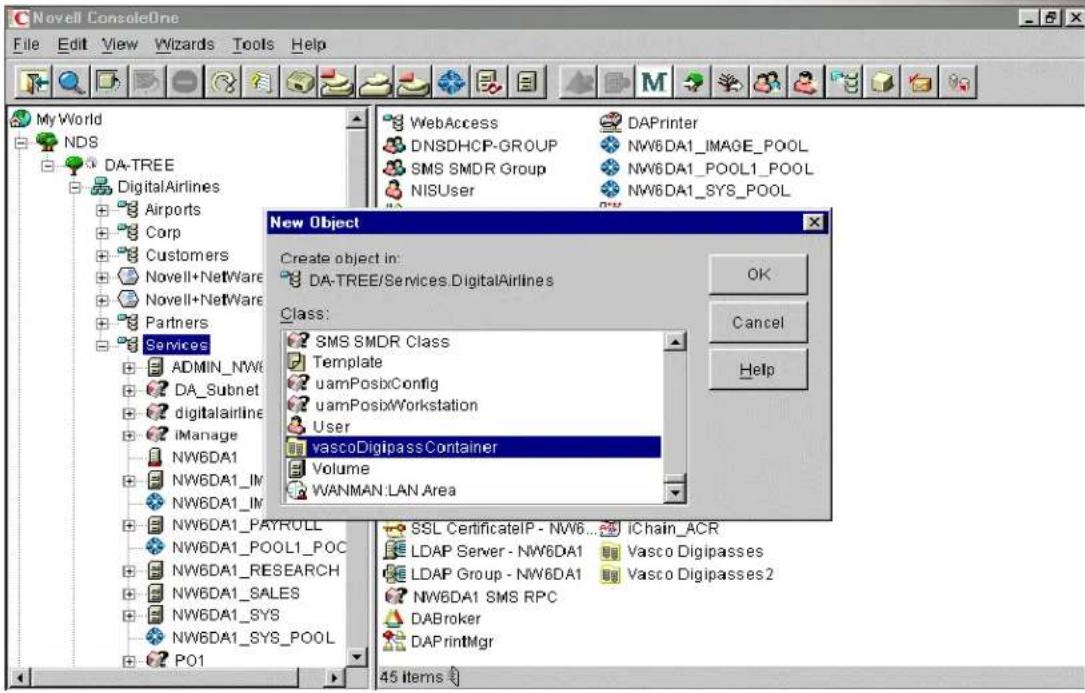Image resolution: width=1085 pixels, height=693 pixels.
Task: Click the NDS tree icon
Action: 46,142
